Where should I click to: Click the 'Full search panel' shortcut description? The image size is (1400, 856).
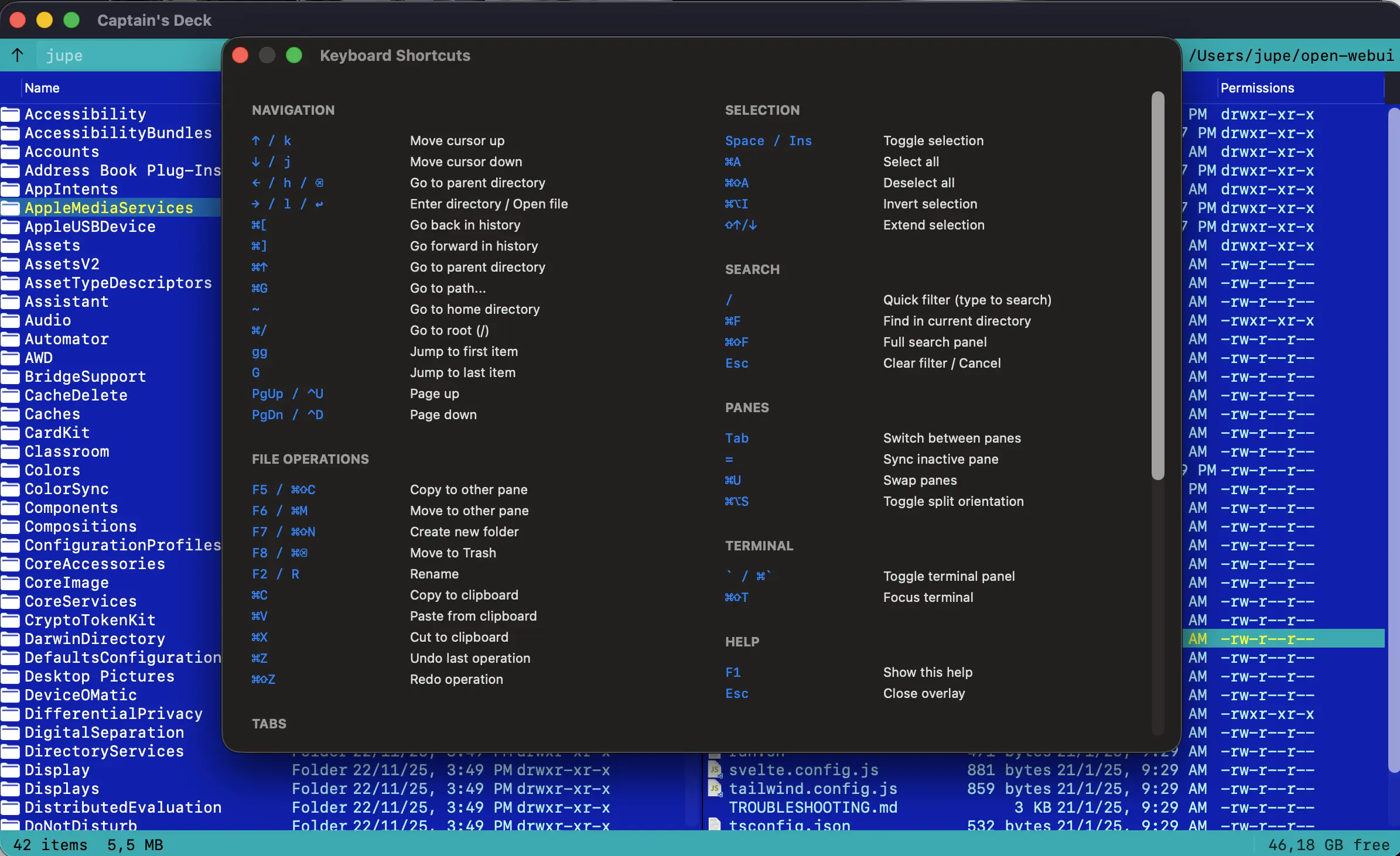point(935,342)
